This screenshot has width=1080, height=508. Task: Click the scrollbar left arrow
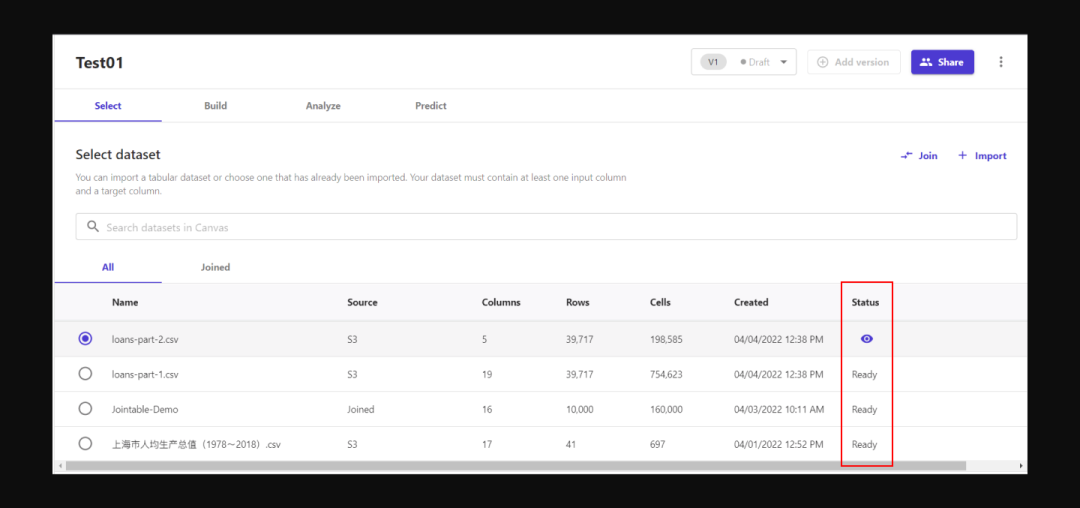tap(60, 466)
